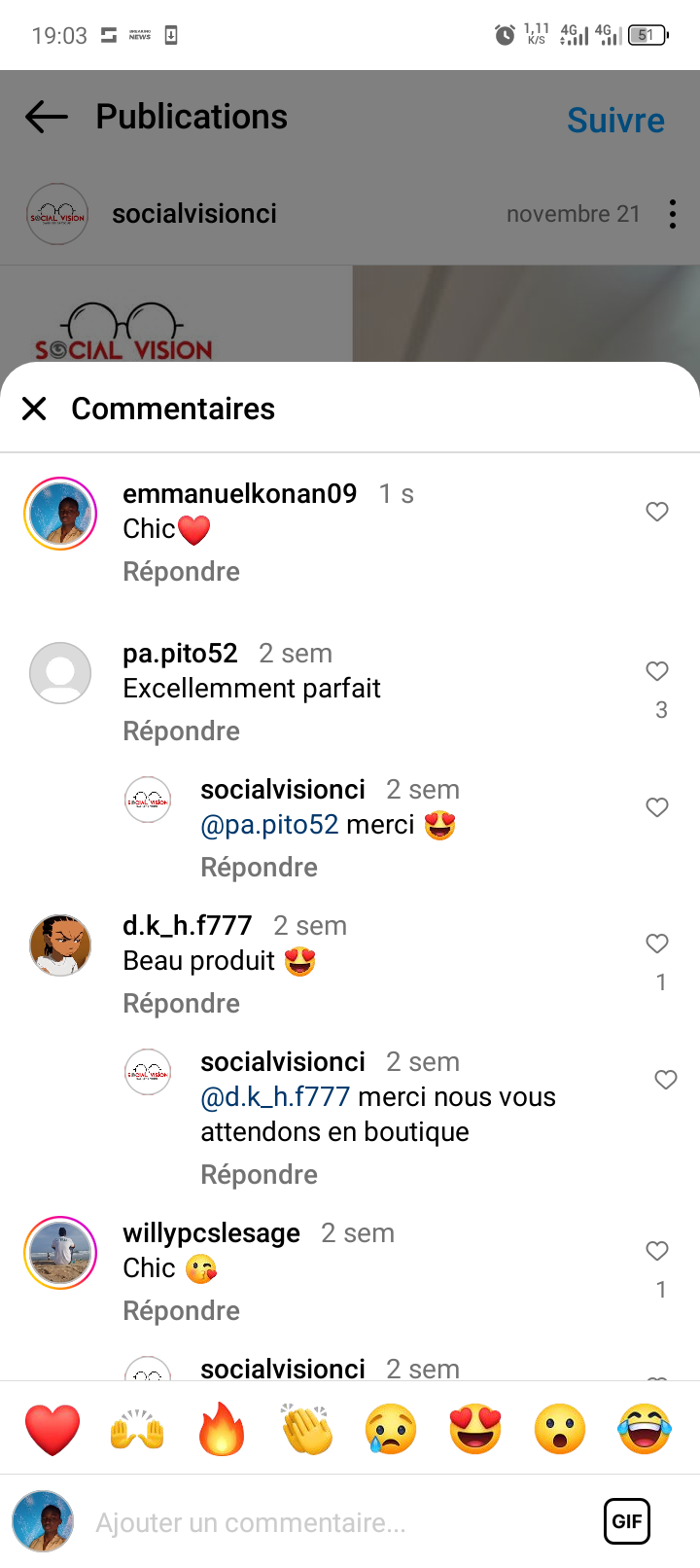The height and width of the screenshot is (1568, 700).
Task: Close the Commentaires panel with X
Action: pos(34,409)
